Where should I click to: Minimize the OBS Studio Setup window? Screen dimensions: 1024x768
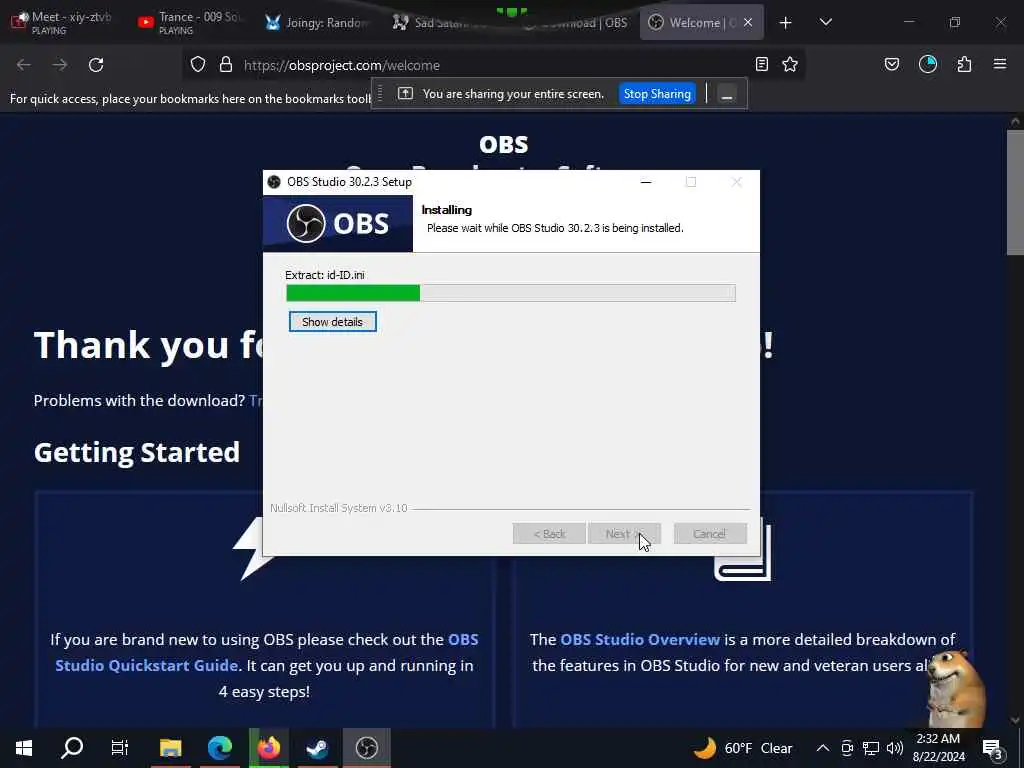(646, 182)
